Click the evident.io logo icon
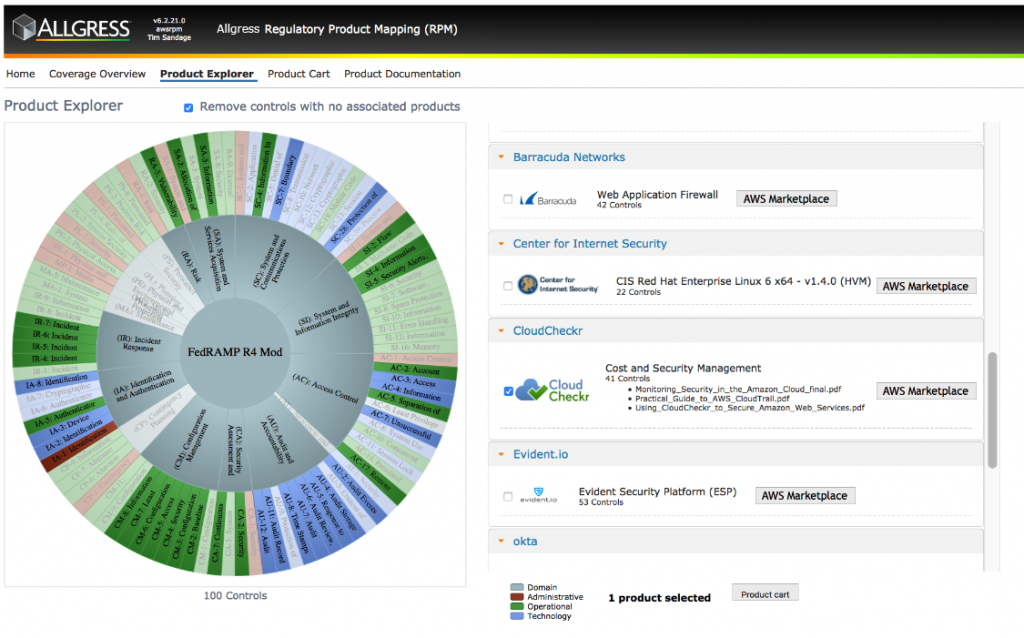The image size is (1024, 638). (538, 495)
